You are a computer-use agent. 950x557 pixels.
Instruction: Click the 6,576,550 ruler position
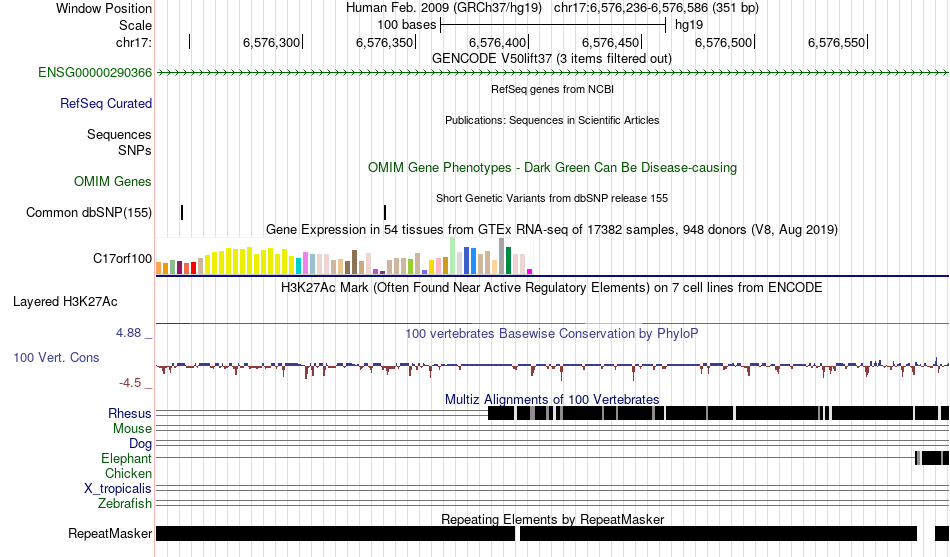(x=837, y=42)
